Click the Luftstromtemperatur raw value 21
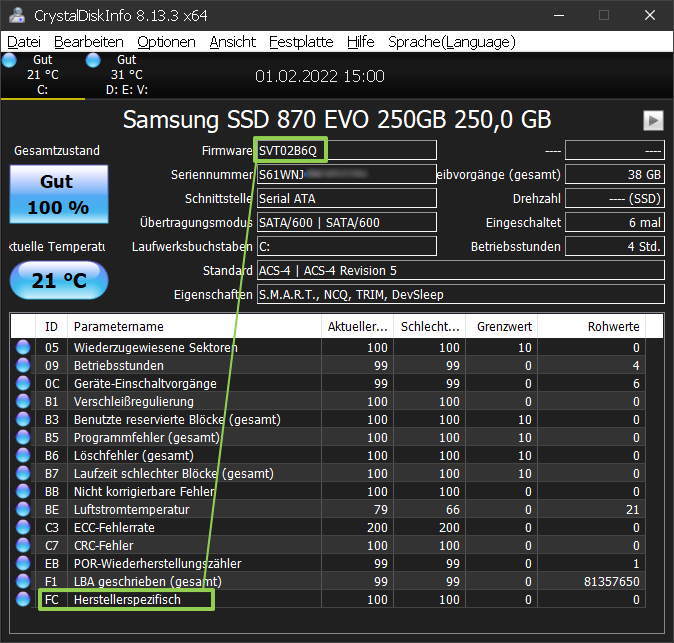The height and width of the screenshot is (643, 674). (x=633, y=510)
